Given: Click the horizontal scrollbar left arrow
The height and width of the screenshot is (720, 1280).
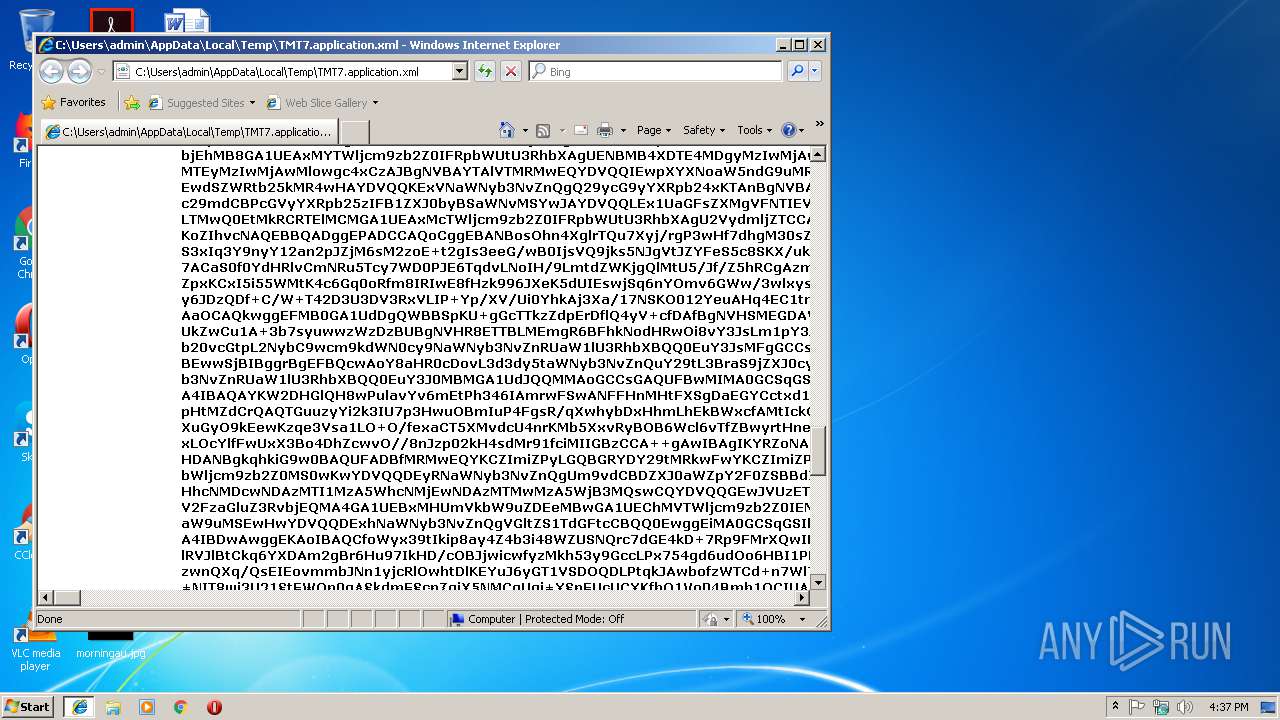Looking at the screenshot, I should 45,597.
